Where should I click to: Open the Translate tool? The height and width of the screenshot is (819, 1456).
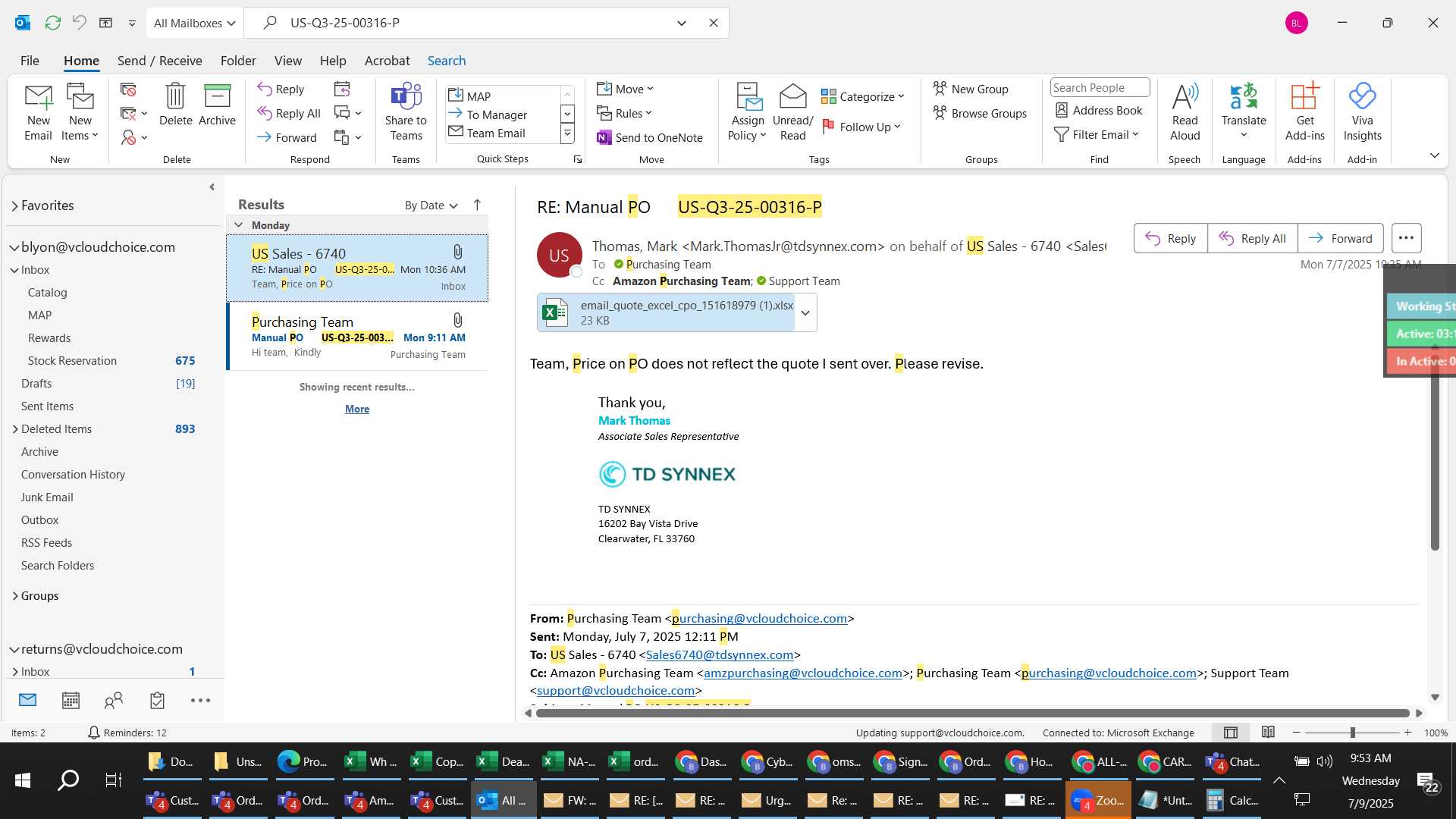(1244, 112)
